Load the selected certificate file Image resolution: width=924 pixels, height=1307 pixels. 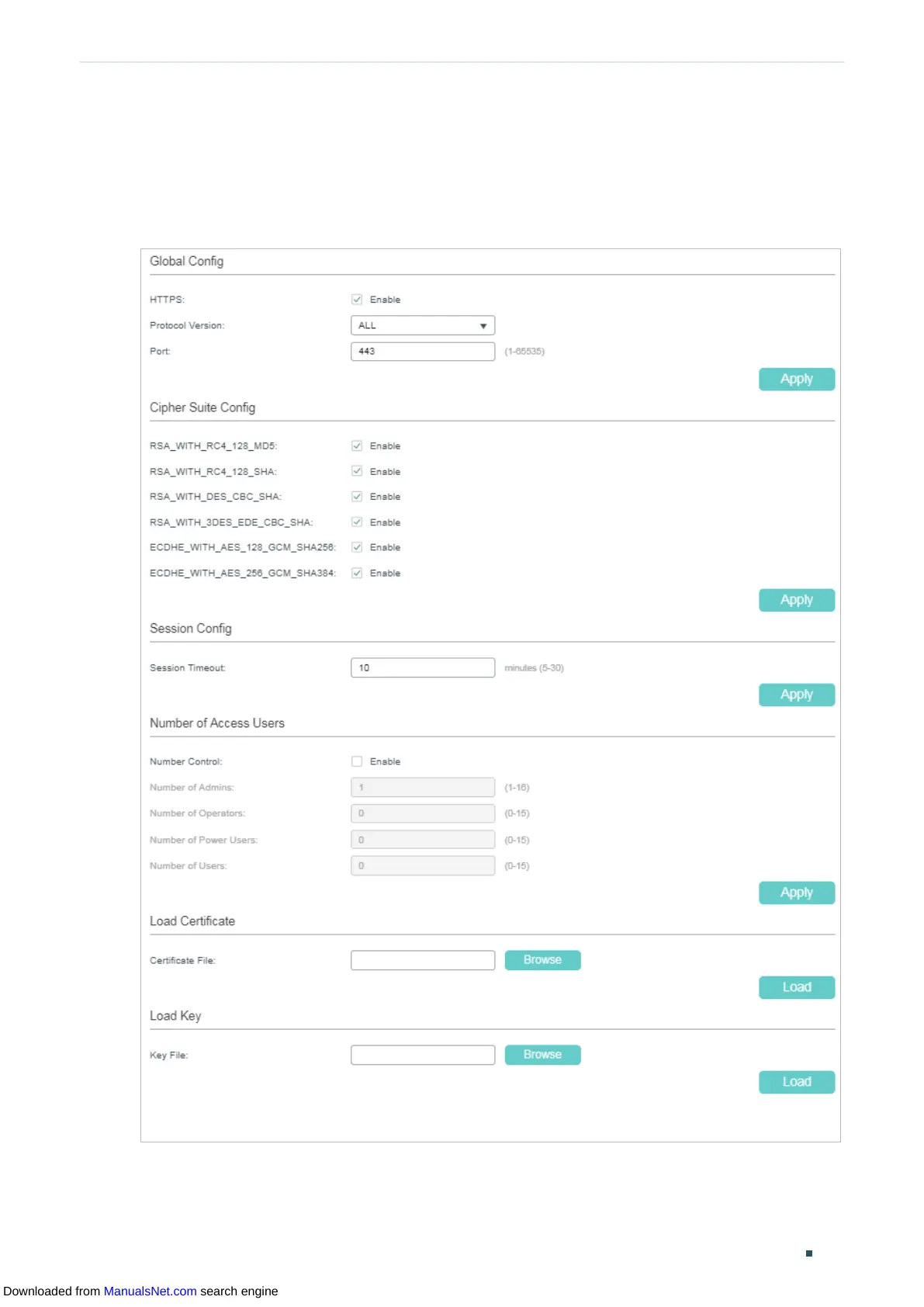[x=796, y=987]
